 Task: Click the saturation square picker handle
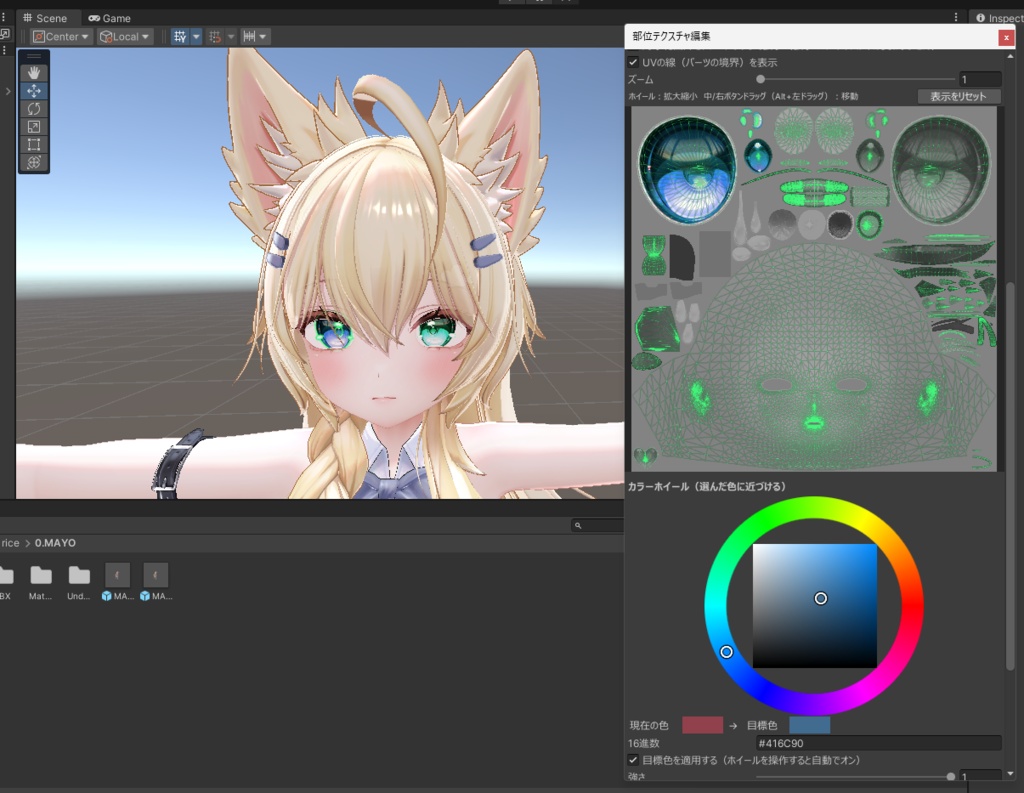[x=821, y=598]
